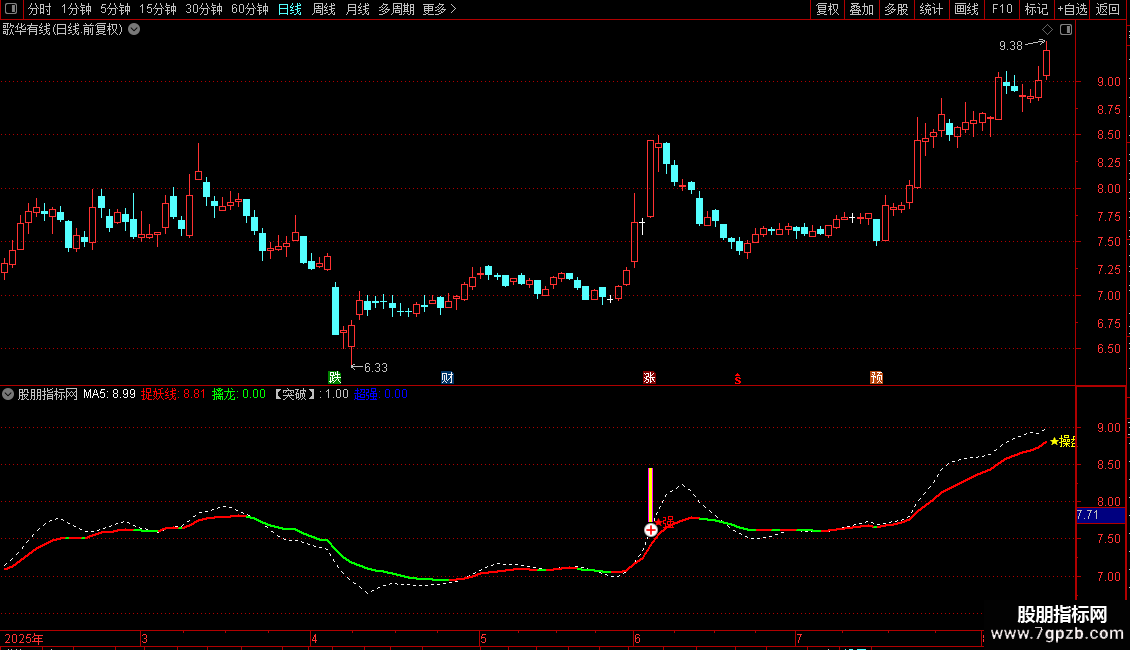This screenshot has width=1130, height=650.
Task: Select the 30分钟 period
Action: (204, 9)
